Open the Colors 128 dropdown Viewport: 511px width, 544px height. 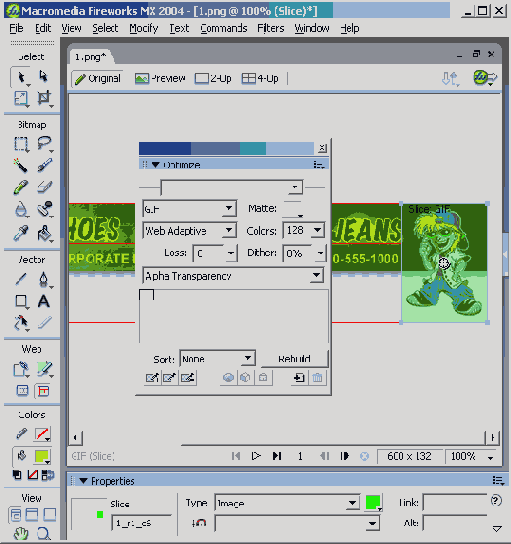pyautogui.click(x=304, y=230)
